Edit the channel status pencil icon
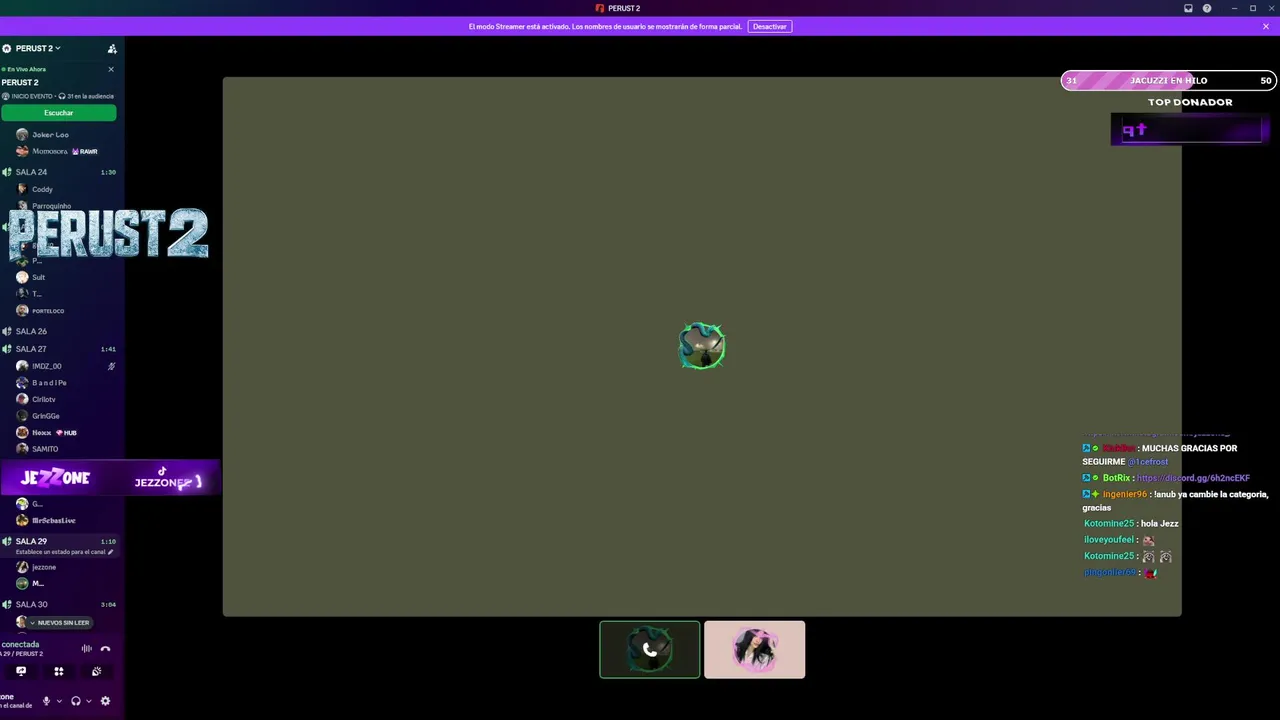 (x=111, y=552)
